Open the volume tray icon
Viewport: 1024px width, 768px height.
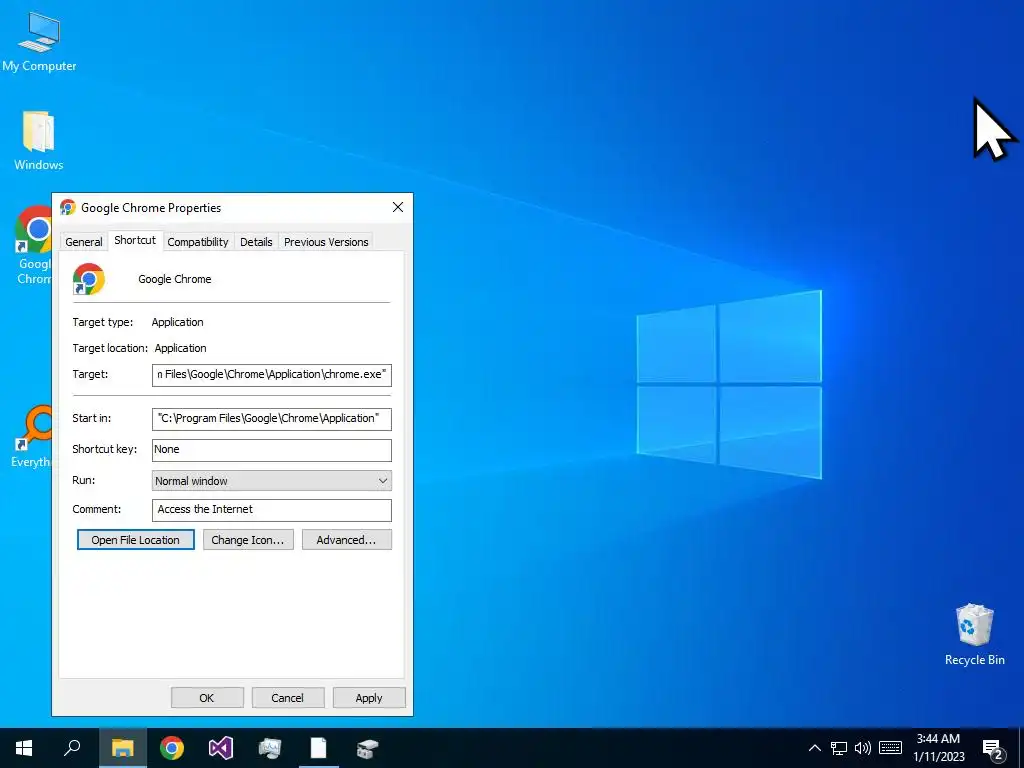(863, 748)
